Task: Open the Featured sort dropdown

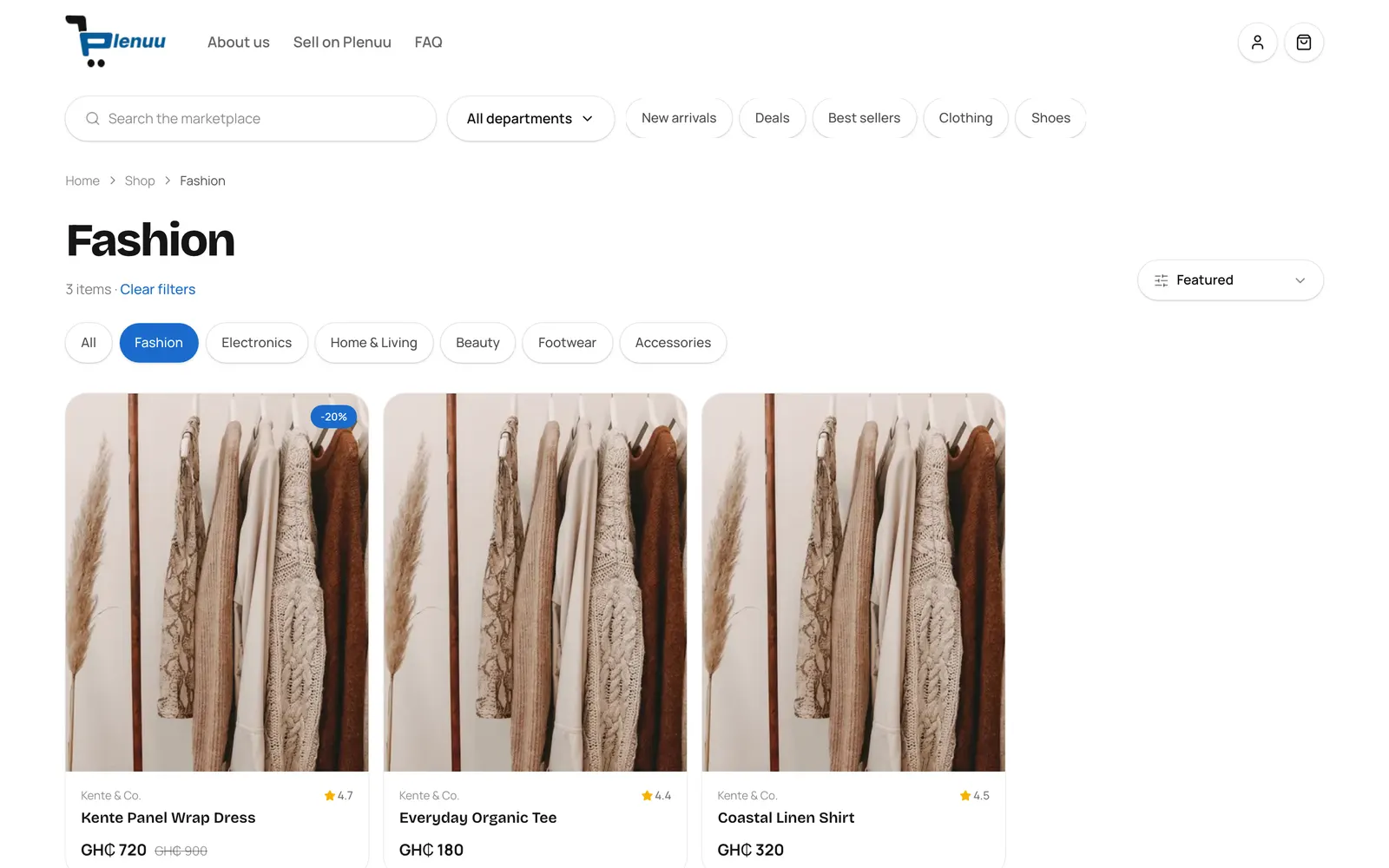Action: point(1230,280)
